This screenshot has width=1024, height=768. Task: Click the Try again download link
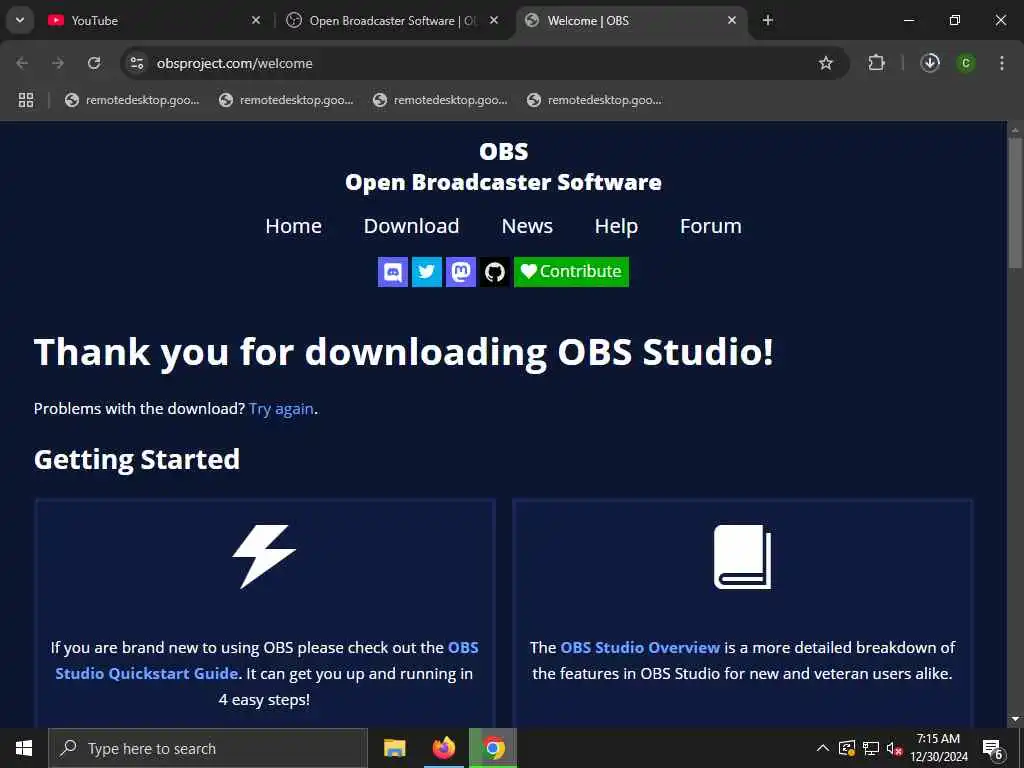point(281,409)
